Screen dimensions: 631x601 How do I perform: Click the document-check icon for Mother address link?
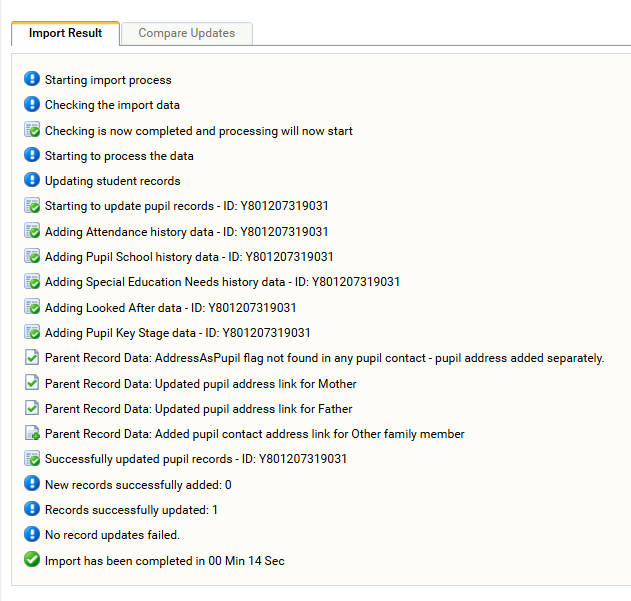tap(32, 383)
